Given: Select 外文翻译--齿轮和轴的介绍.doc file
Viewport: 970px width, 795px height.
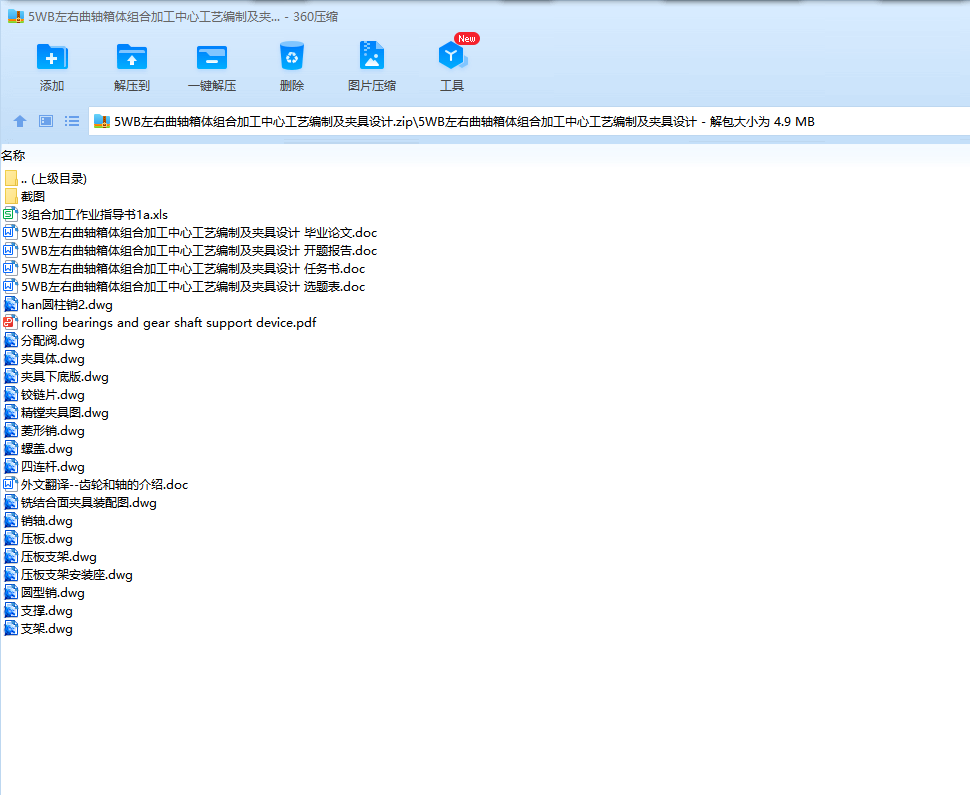Looking at the screenshot, I should coord(96,484).
